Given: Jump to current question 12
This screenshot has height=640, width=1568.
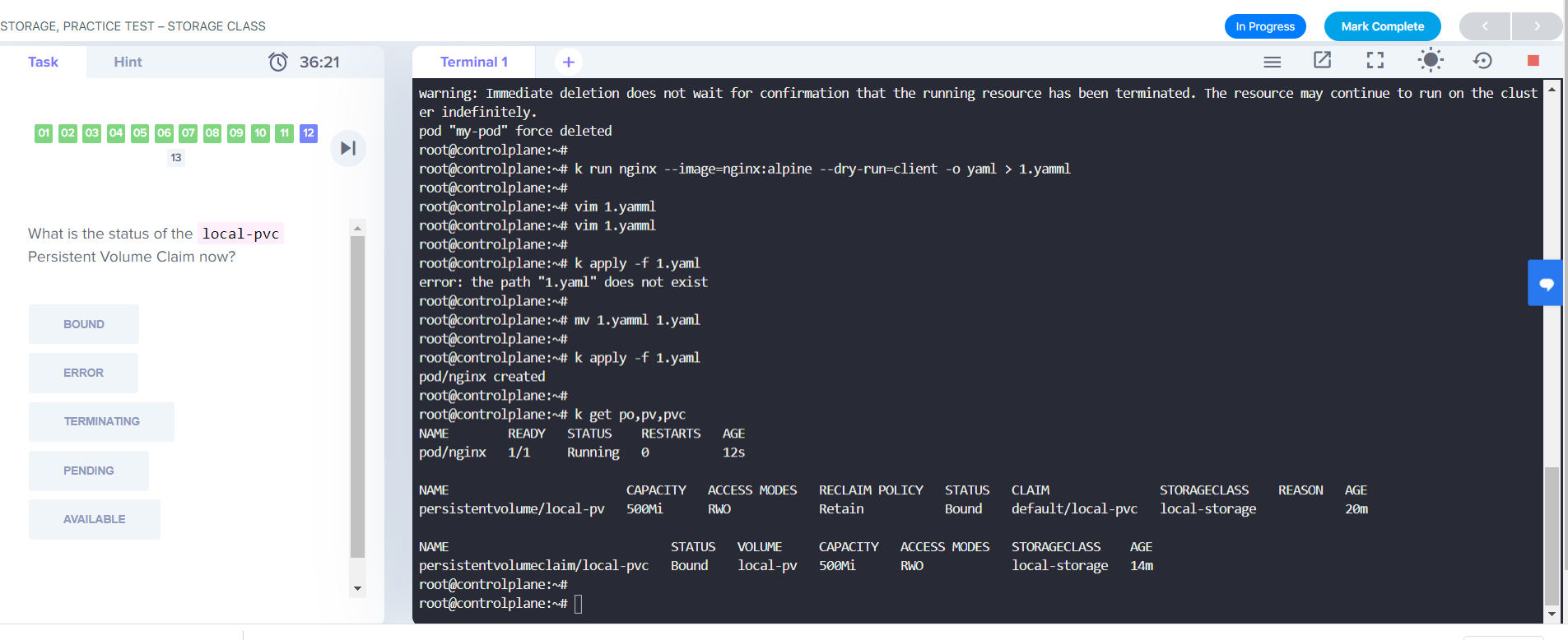Looking at the screenshot, I should (309, 132).
